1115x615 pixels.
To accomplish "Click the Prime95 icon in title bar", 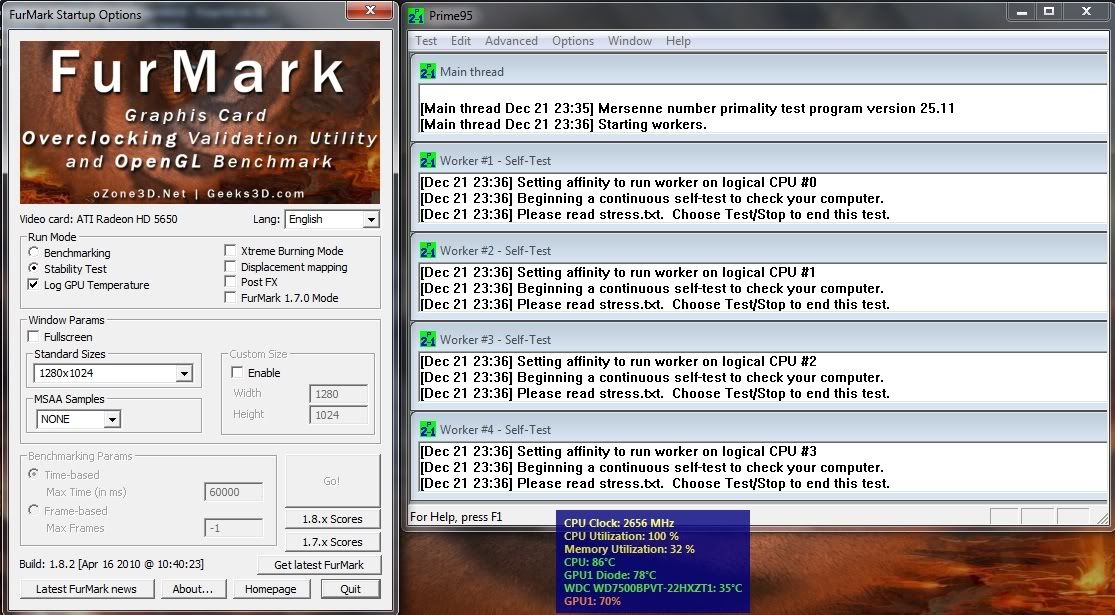I will pos(418,15).
